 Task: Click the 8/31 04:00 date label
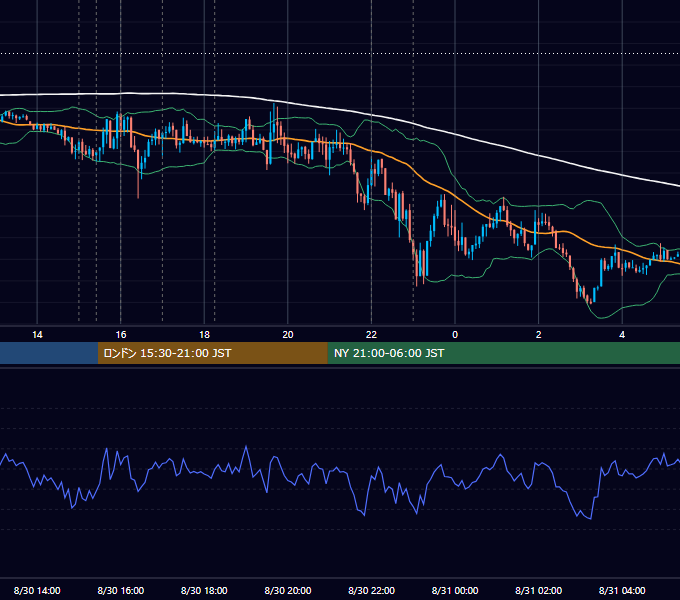click(622, 590)
